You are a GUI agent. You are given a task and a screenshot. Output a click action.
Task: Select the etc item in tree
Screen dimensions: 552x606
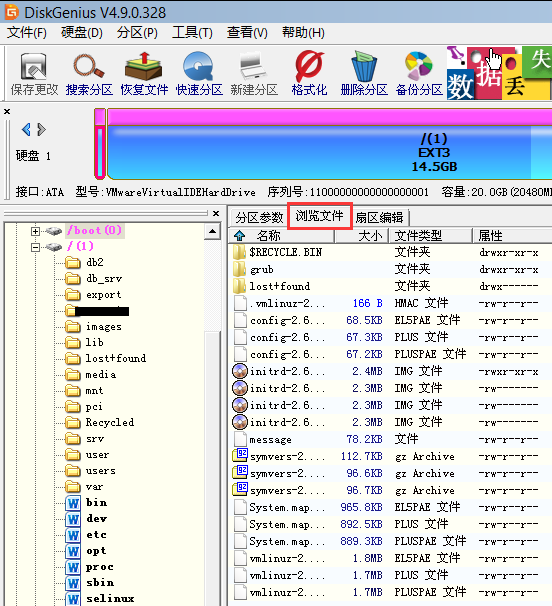pyautogui.click(x=96, y=535)
